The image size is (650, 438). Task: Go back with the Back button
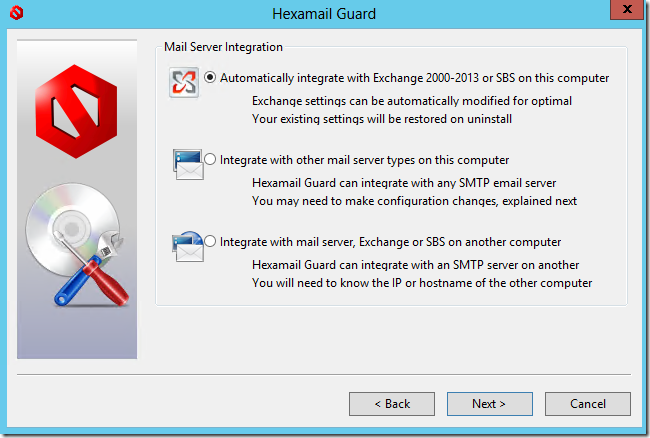392,404
